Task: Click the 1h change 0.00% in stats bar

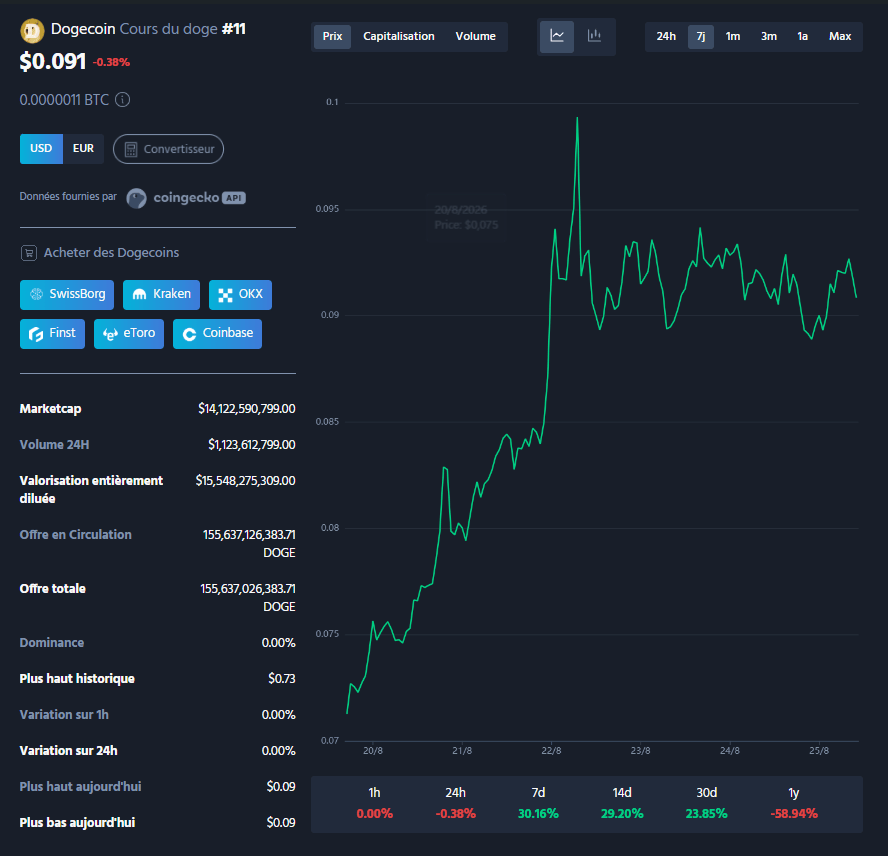Action: pyautogui.click(x=374, y=814)
